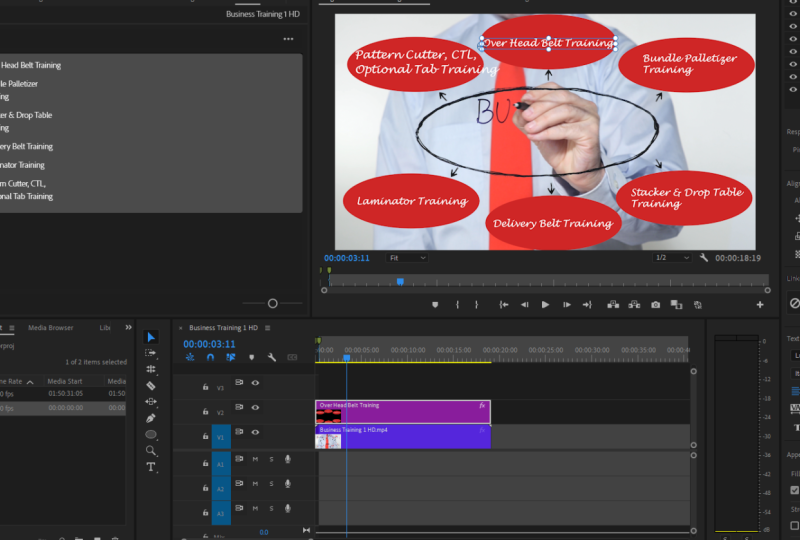
Task: Go to Out point in monitor
Action: (x=587, y=305)
